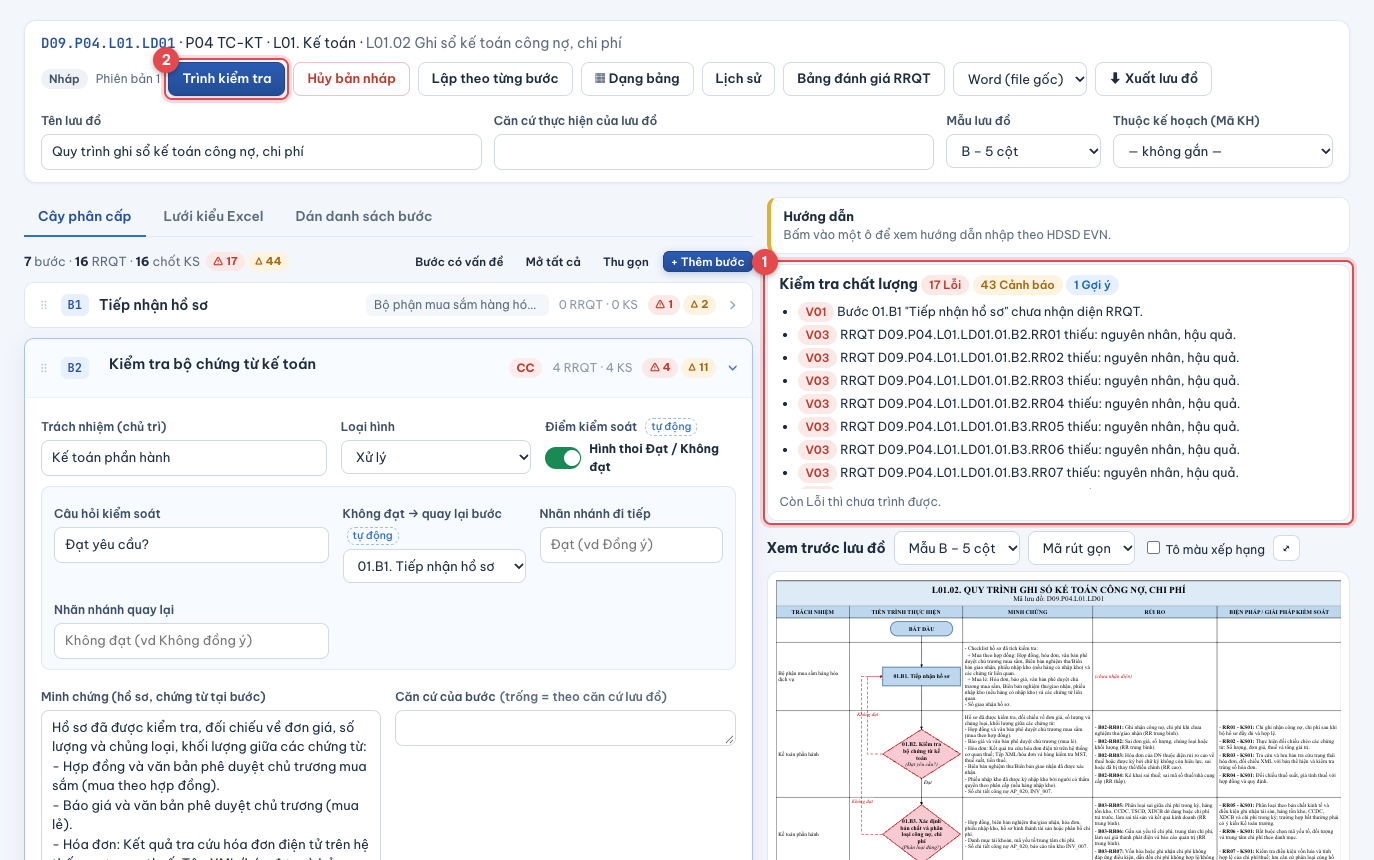
Task: Open Lập theo từng bước
Action: (495, 79)
